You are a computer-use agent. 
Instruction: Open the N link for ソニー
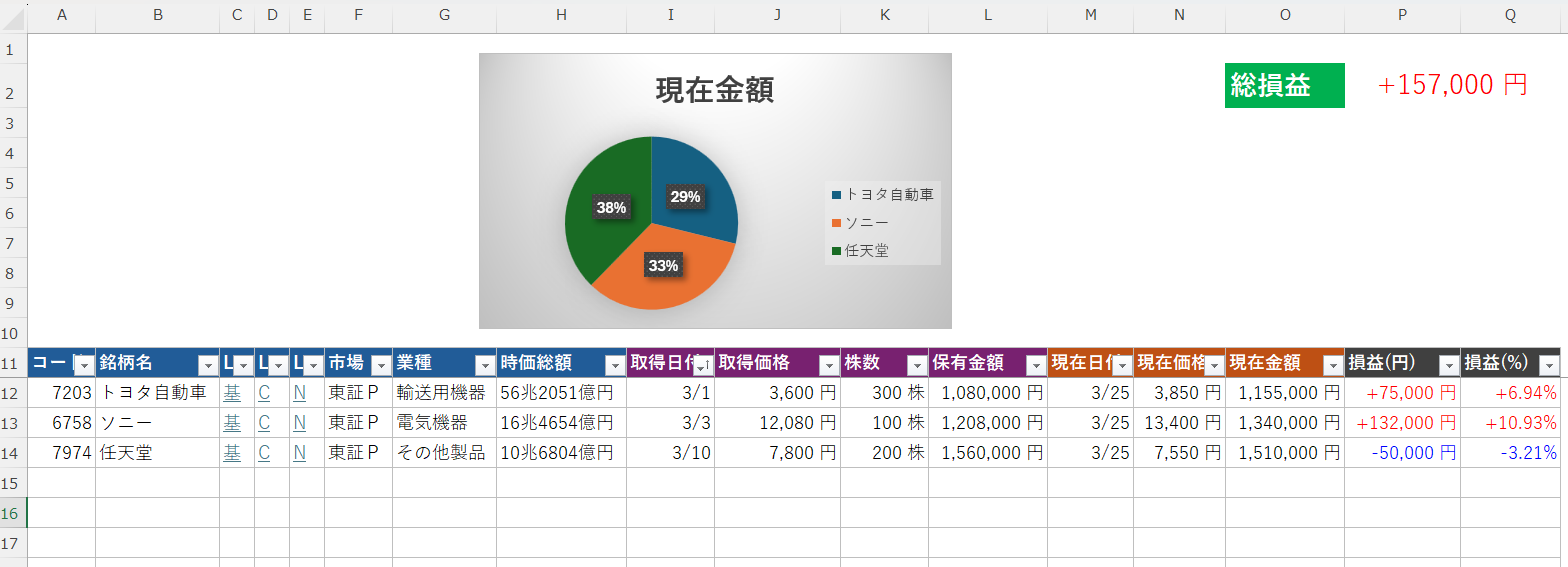point(299,423)
